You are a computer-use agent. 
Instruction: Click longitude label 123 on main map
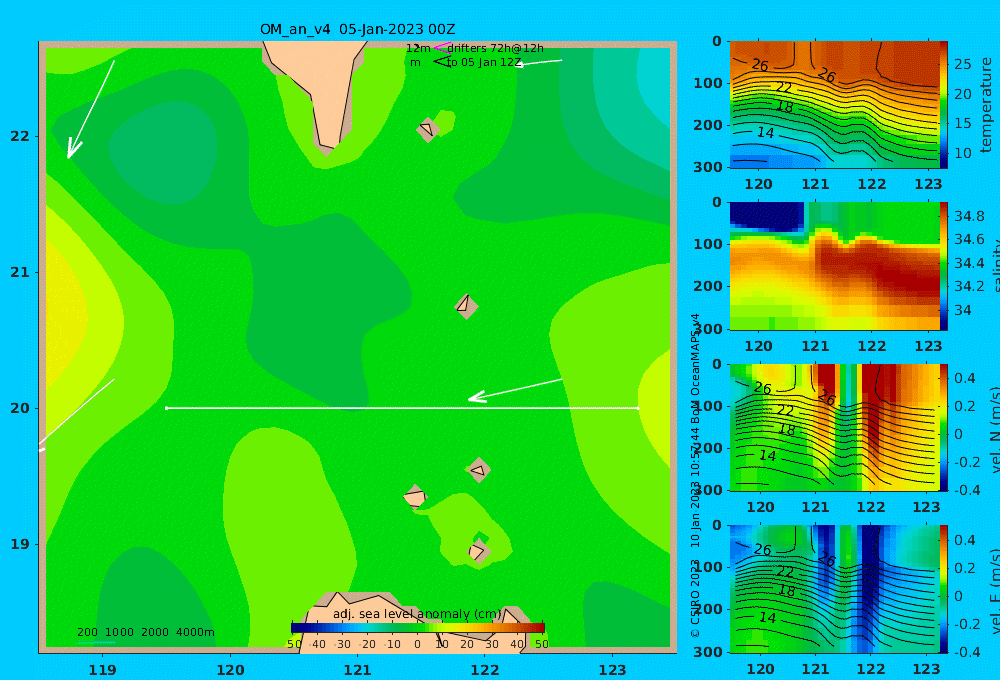click(x=612, y=670)
